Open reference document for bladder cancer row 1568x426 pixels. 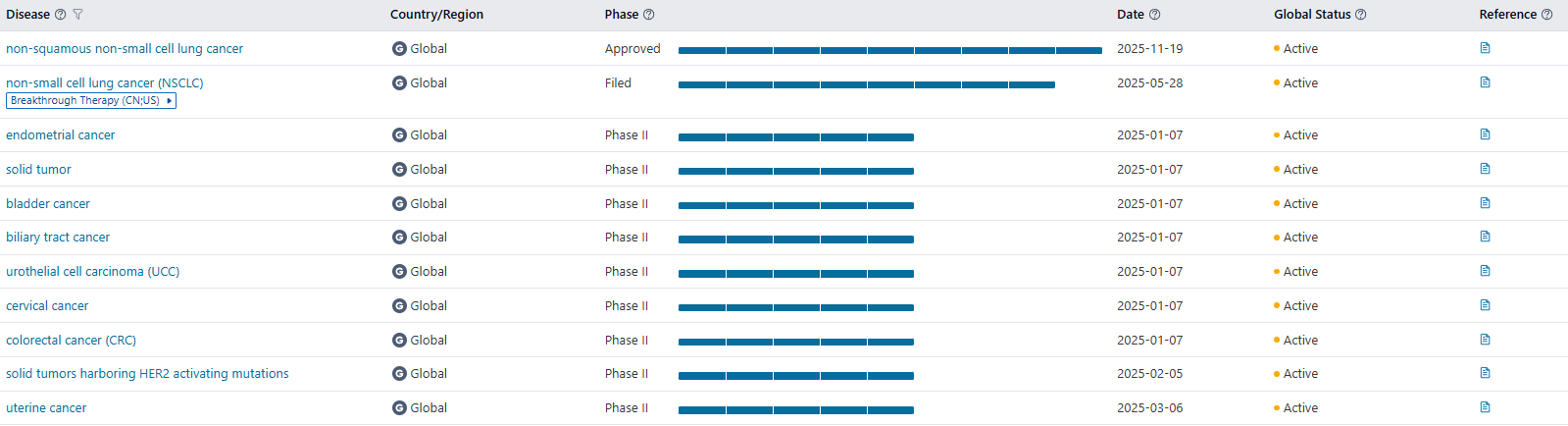[x=1485, y=203]
